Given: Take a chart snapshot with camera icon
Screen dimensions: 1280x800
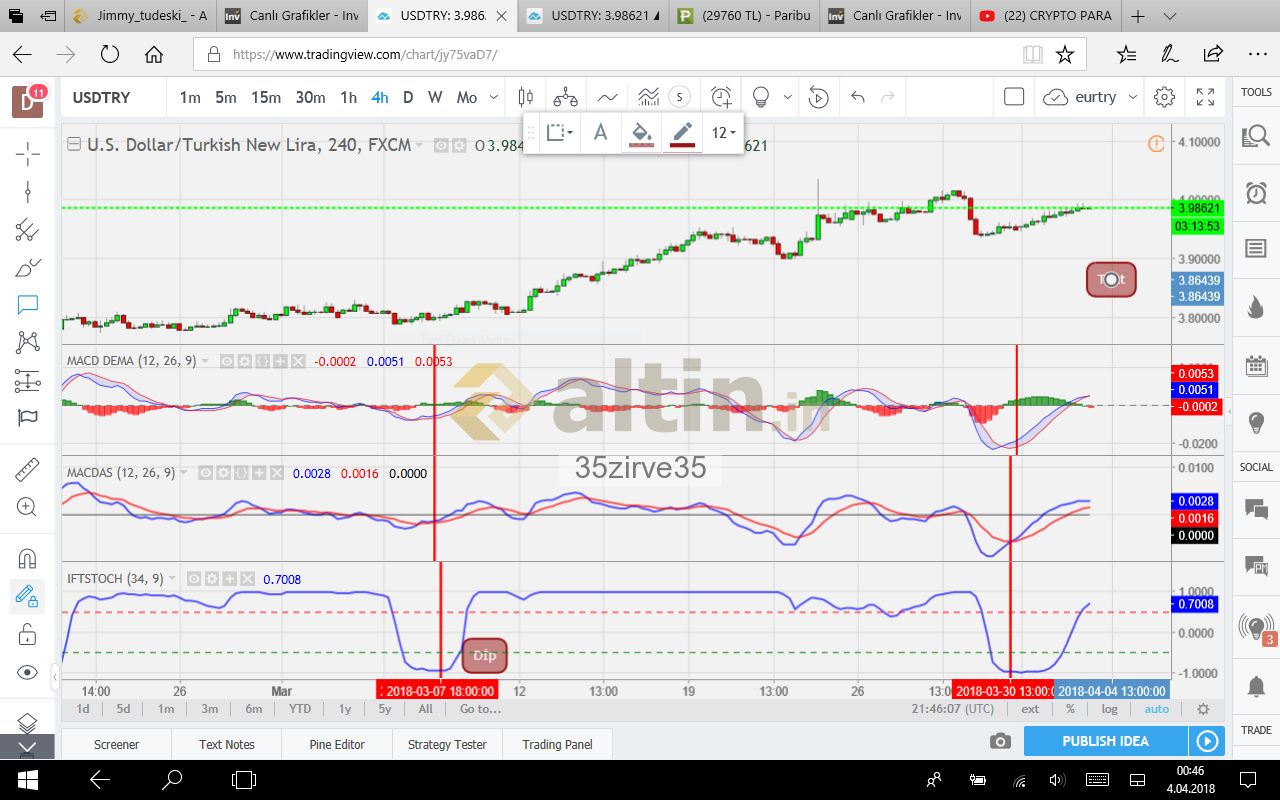Looking at the screenshot, I should click(x=999, y=741).
